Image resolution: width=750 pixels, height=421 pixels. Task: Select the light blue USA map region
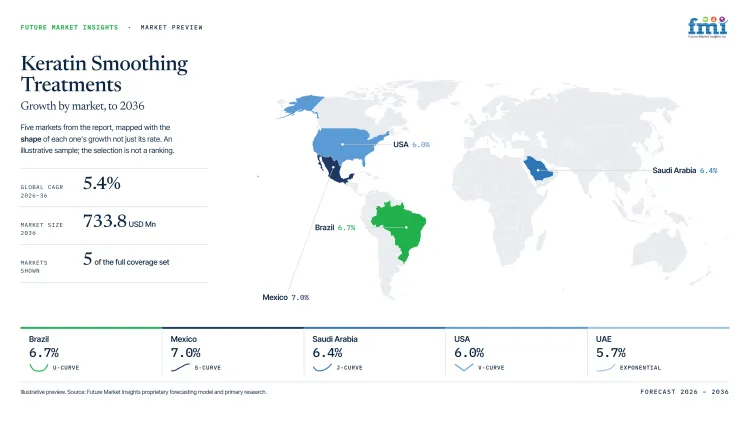click(347, 144)
